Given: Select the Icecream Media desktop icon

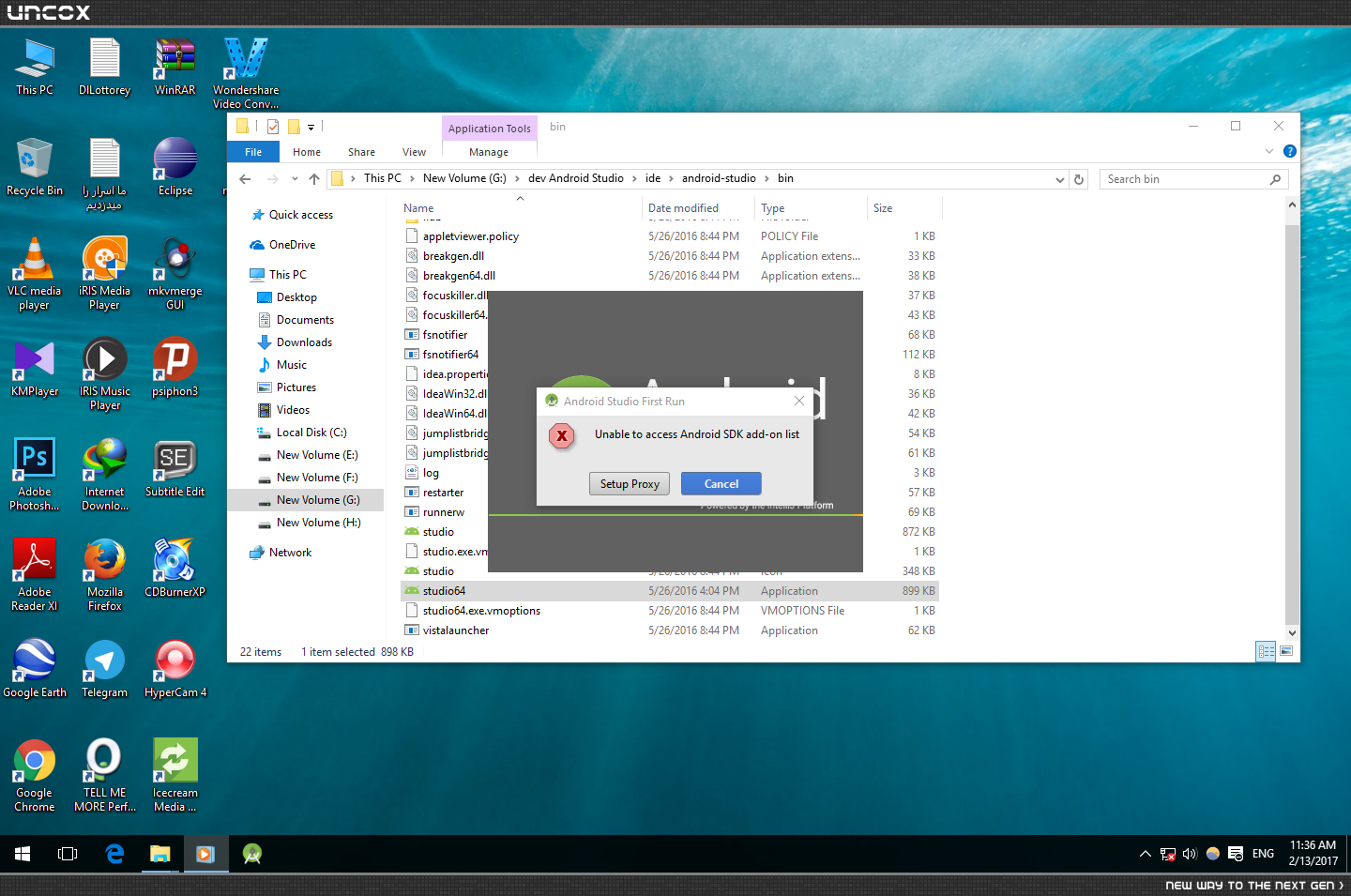Looking at the screenshot, I should pos(175,776).
